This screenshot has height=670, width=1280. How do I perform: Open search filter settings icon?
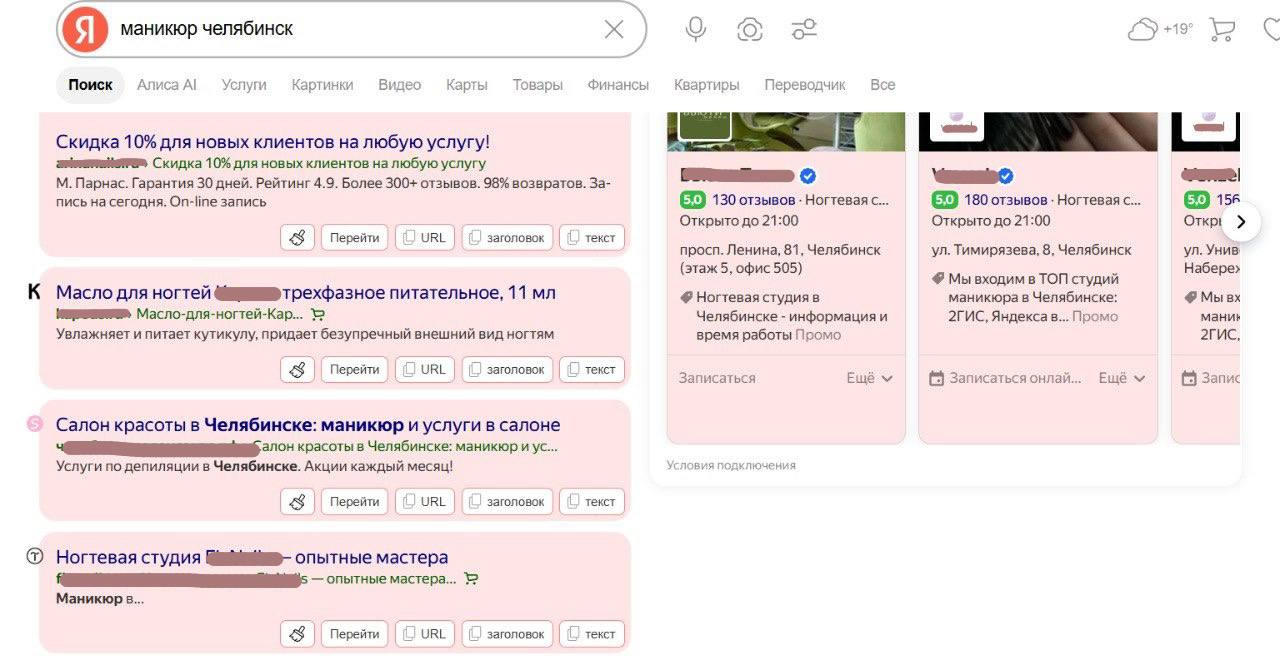(804, 29)
